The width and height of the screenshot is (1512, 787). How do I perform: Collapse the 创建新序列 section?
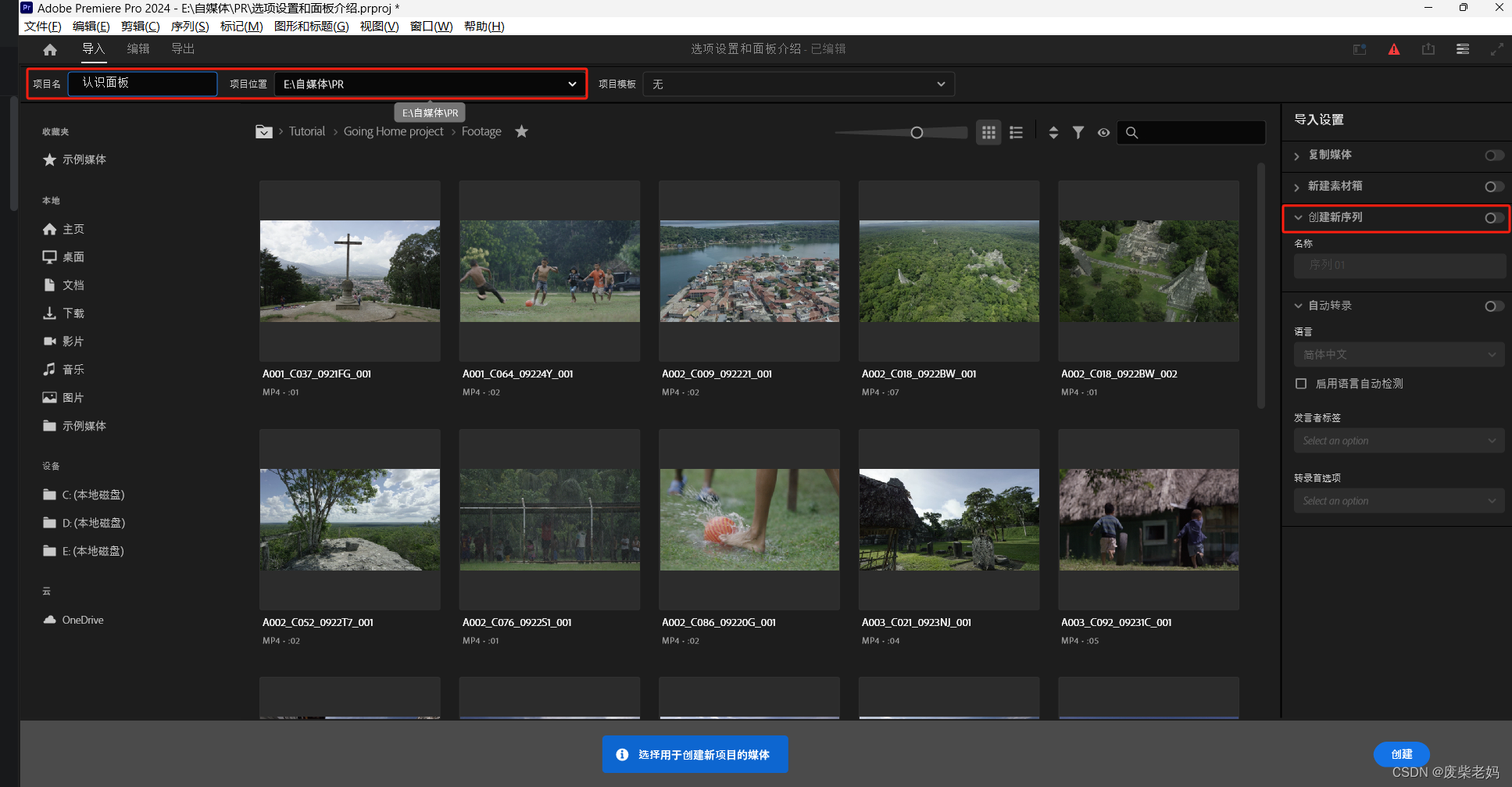[x=1298, y=217]
